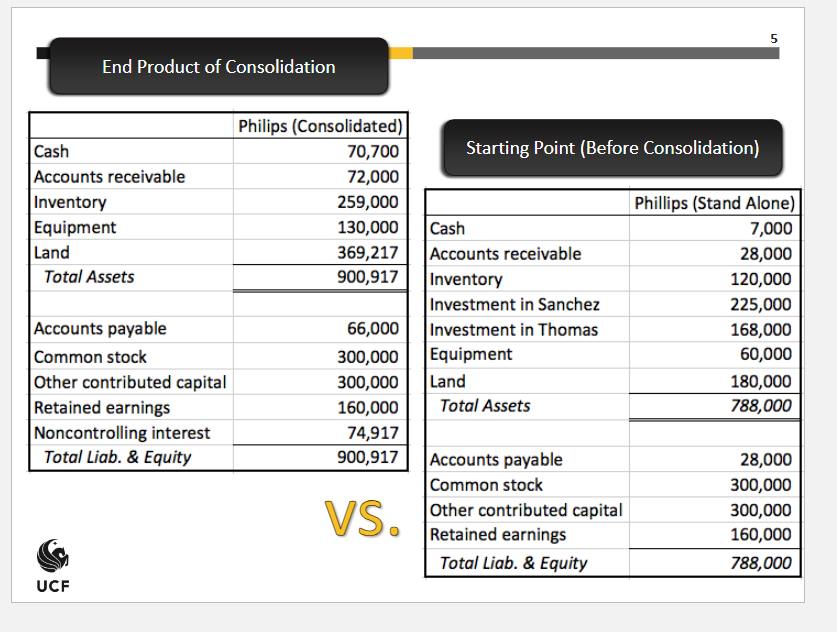Viewport: 837px width, 632px height.
Task: Click the Philips (Consolidated) column header
Action: [x=320, y=126]
